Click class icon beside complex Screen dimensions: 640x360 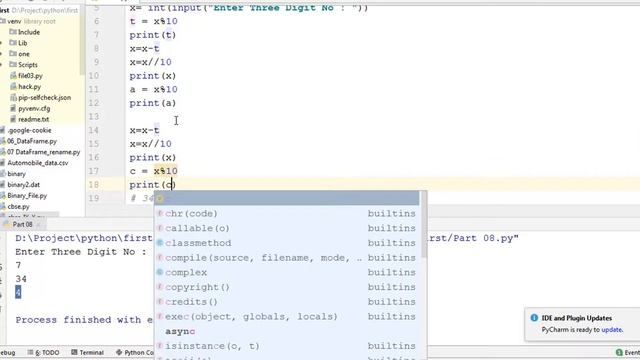click(160, 272)
